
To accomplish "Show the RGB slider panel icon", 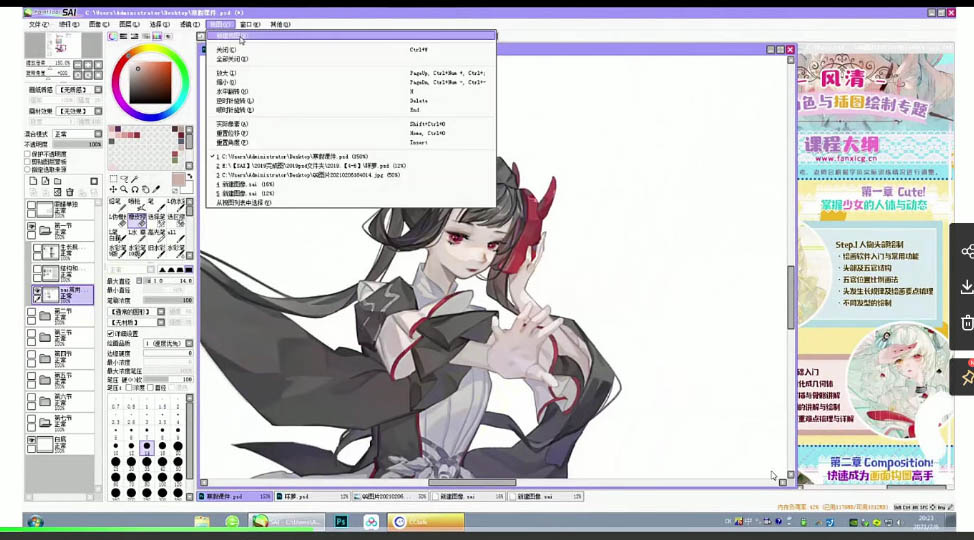I will pyautogui.click(x=124, y=37).
